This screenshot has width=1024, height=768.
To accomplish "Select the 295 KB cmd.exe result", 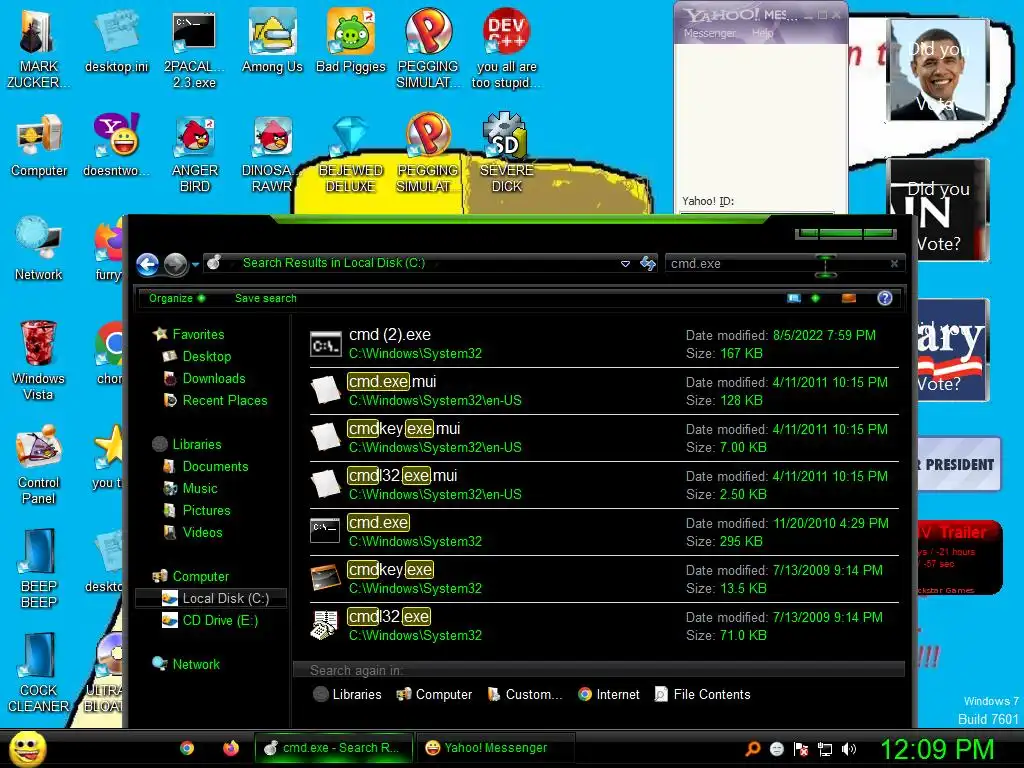I will (x=604, y=532).
